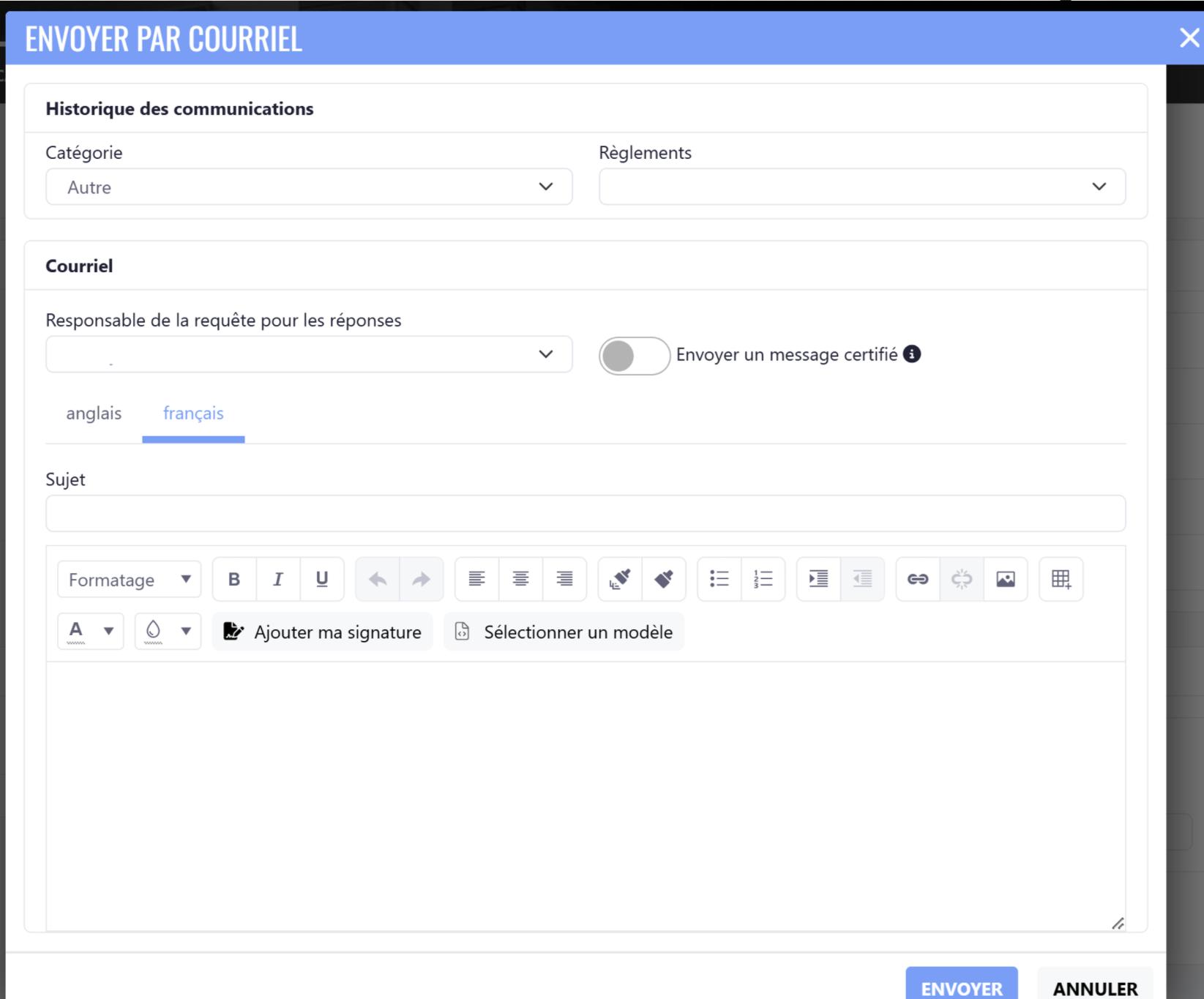
Task: Insert a hyperlink
Action: point(918,580)
